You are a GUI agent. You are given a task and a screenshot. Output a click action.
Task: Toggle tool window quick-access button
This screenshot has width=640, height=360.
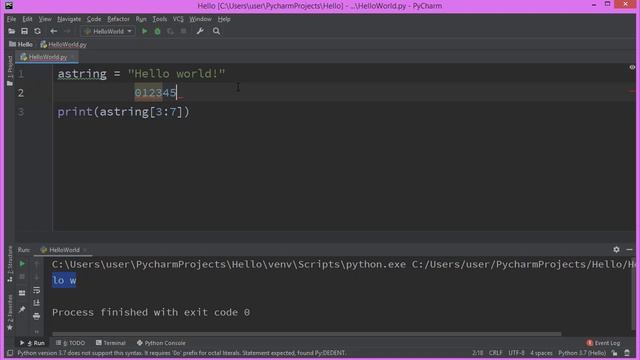click(x=10, y=353)
